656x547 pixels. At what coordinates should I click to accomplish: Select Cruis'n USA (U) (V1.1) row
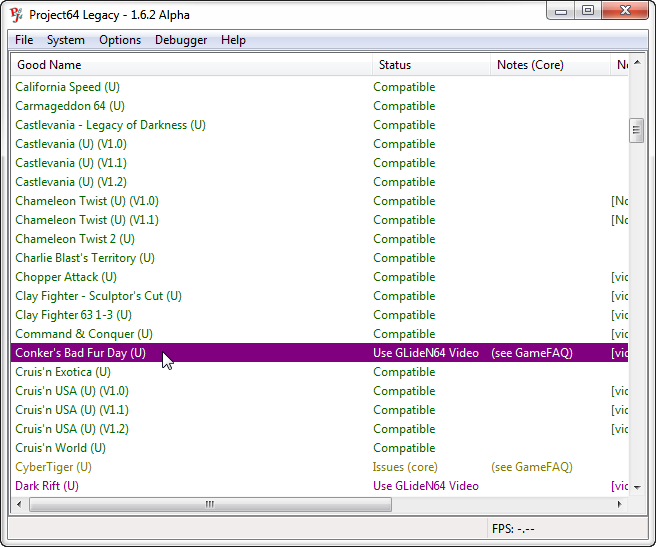[320, 410]
